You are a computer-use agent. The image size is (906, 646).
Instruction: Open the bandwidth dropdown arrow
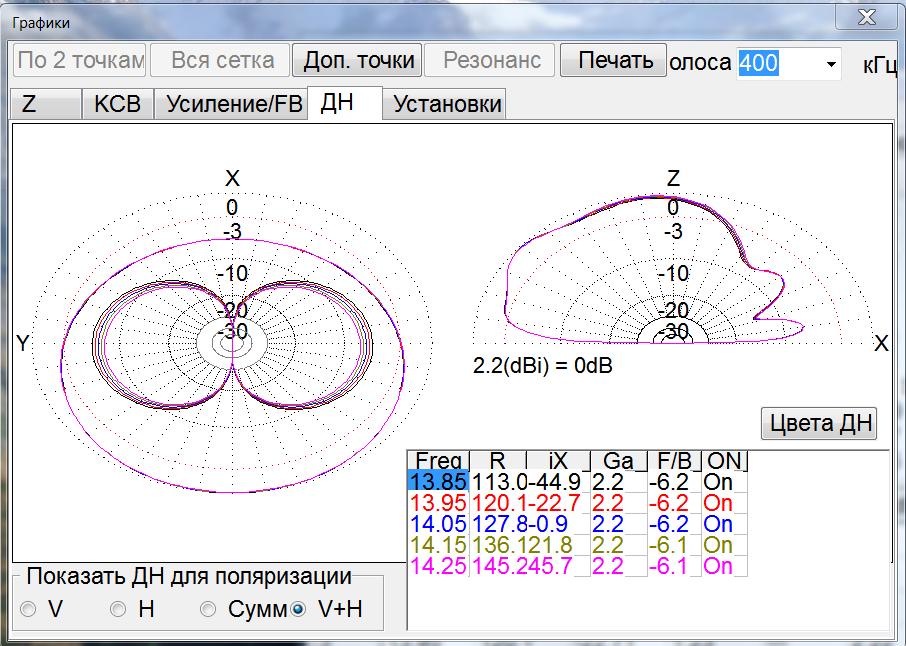(x=831, y=64)
